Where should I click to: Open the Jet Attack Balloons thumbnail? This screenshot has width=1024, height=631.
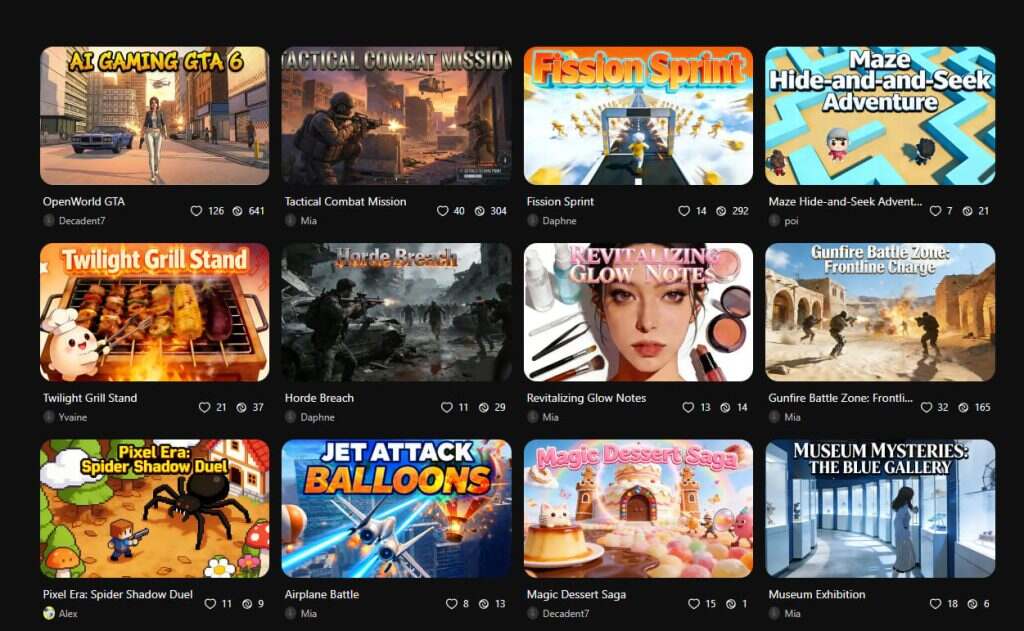click(x=396, y=508)
